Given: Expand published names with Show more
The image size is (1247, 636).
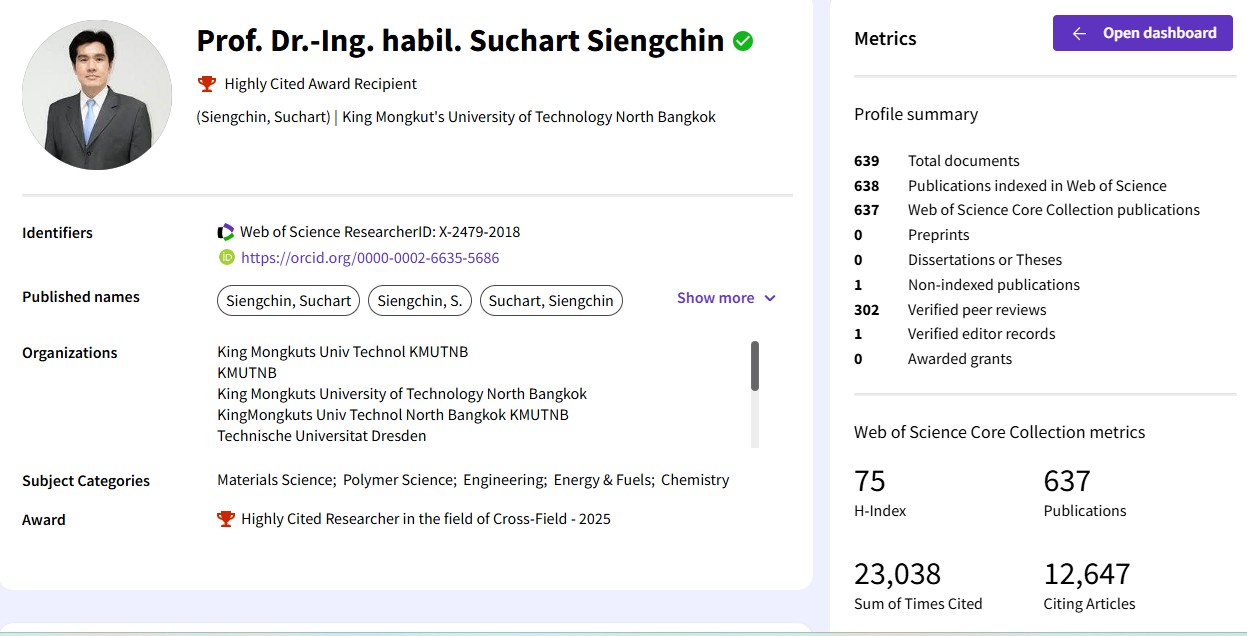Looking at the screenshot, I should point(715,298).
